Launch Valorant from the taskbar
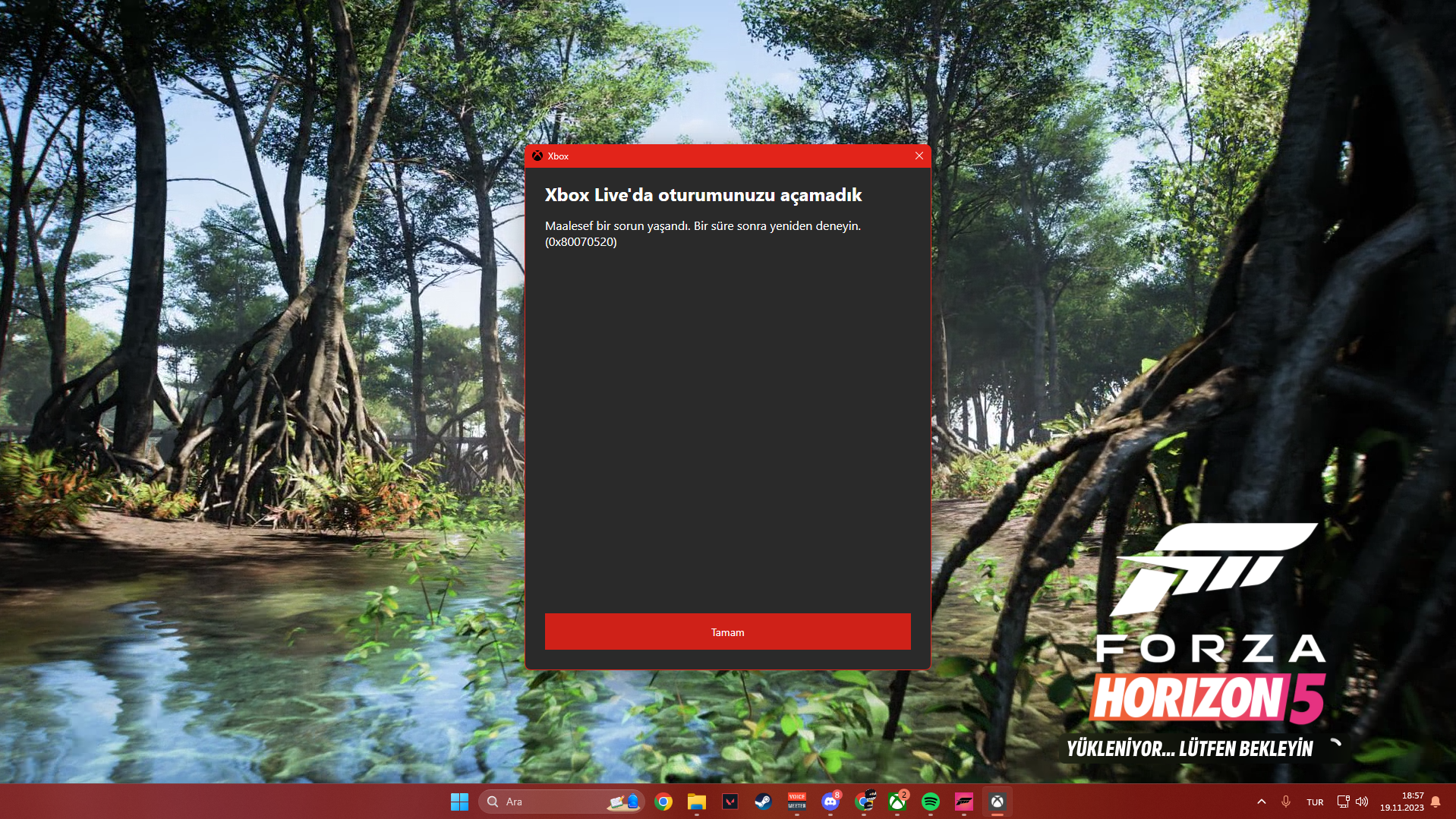Image resolution: width=1456 pixels, height=819 pixels. 730,802
